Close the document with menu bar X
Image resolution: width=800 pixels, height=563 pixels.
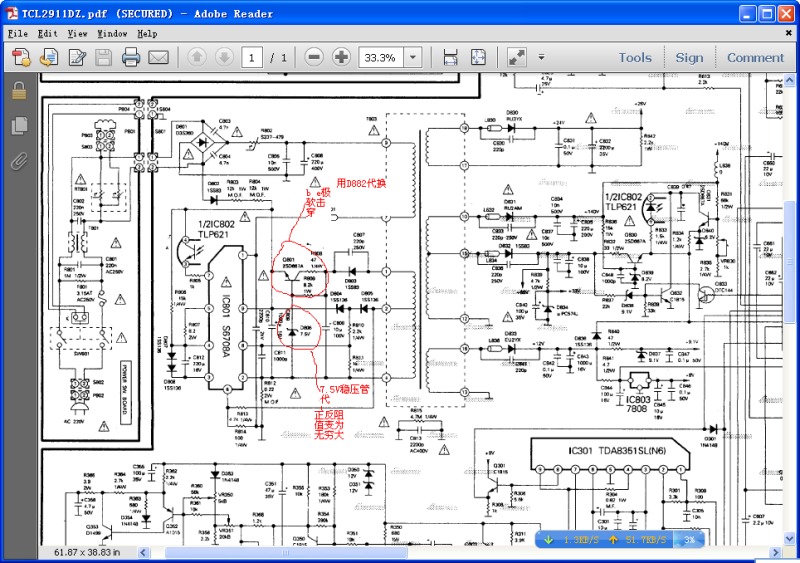788,33
